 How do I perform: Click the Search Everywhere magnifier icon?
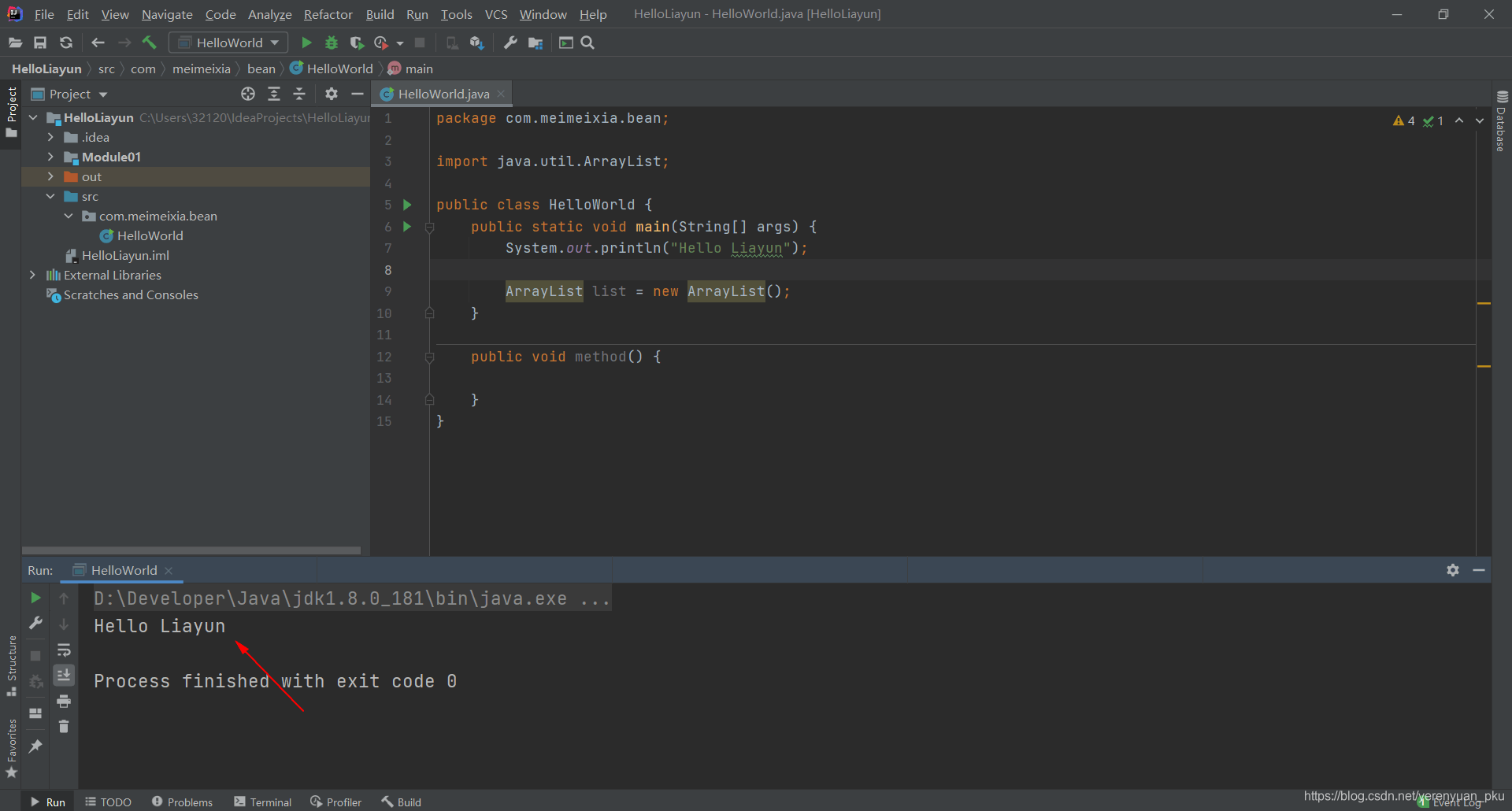(x=587, y=43)
